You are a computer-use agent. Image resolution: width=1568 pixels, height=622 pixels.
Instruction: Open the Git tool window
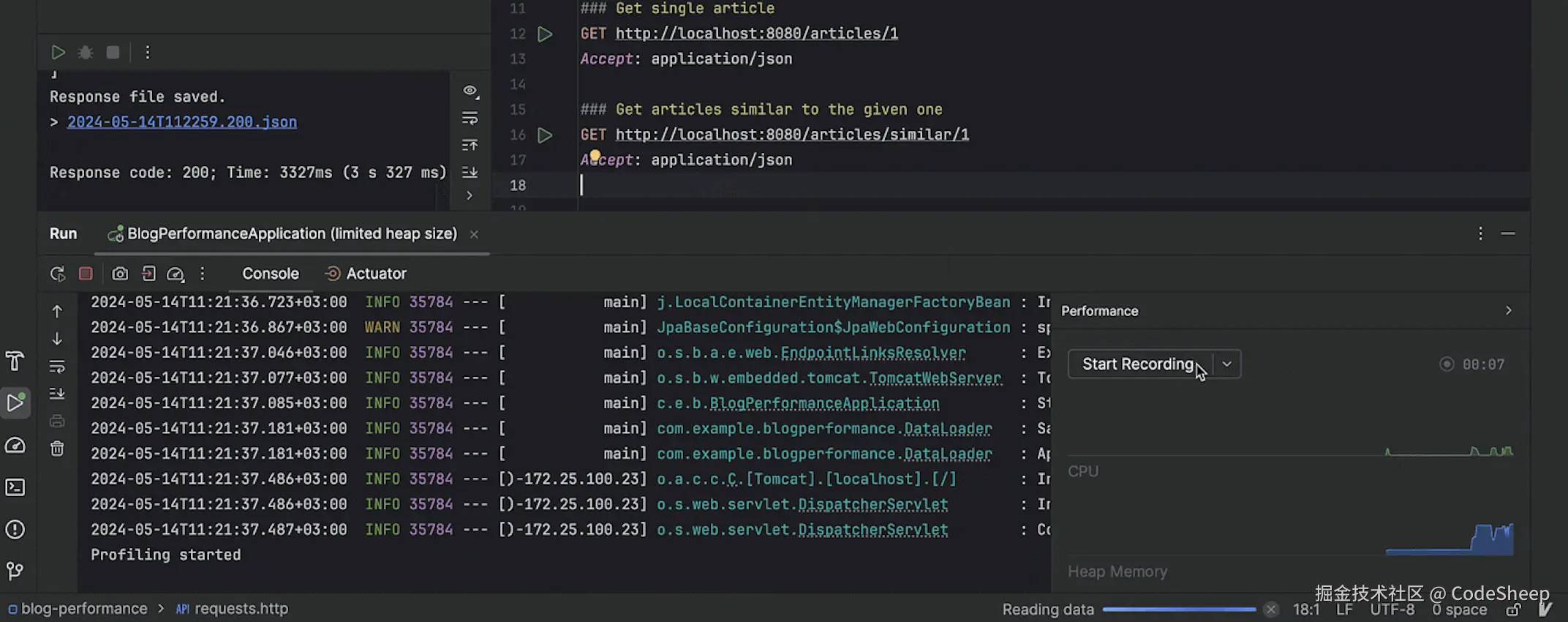tap(15, 571)
